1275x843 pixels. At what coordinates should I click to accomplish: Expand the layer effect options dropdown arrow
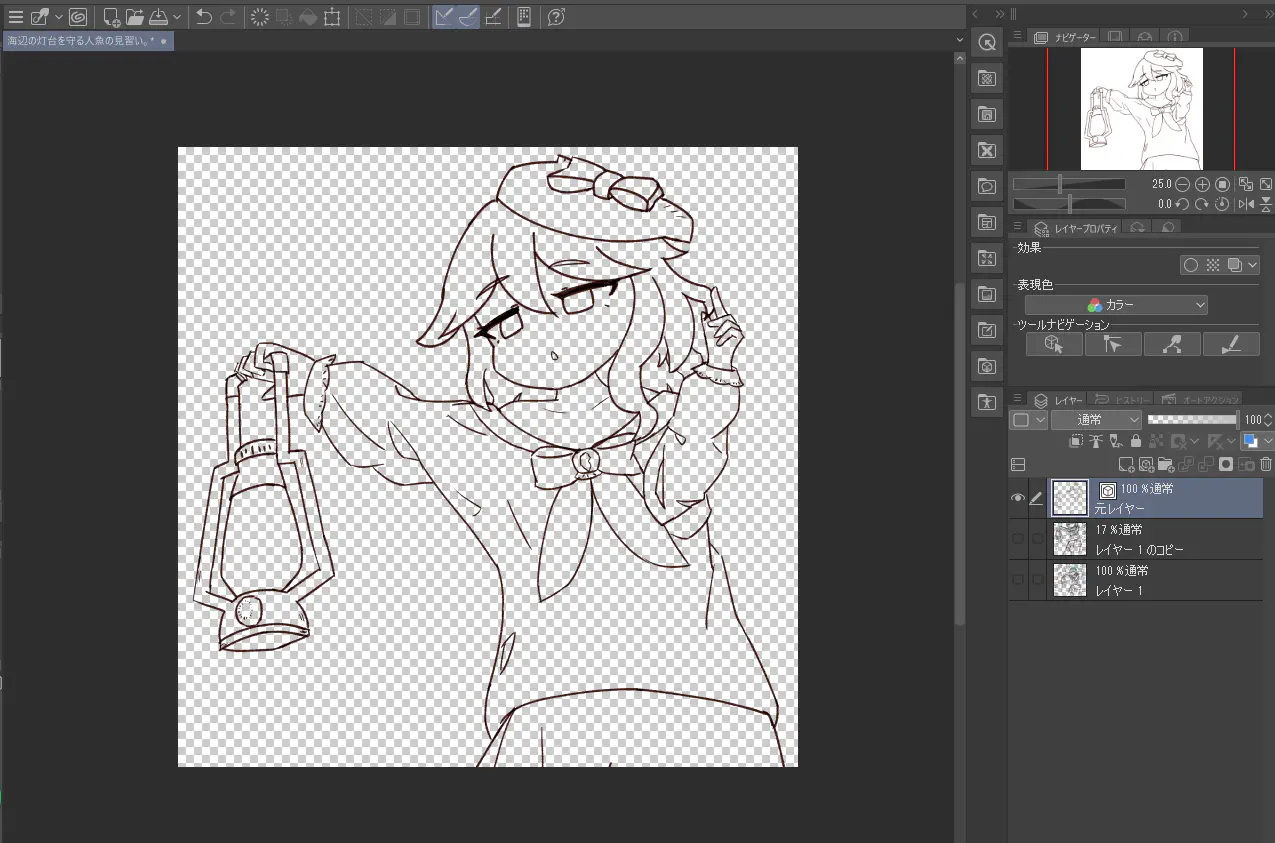(1253, 265)
